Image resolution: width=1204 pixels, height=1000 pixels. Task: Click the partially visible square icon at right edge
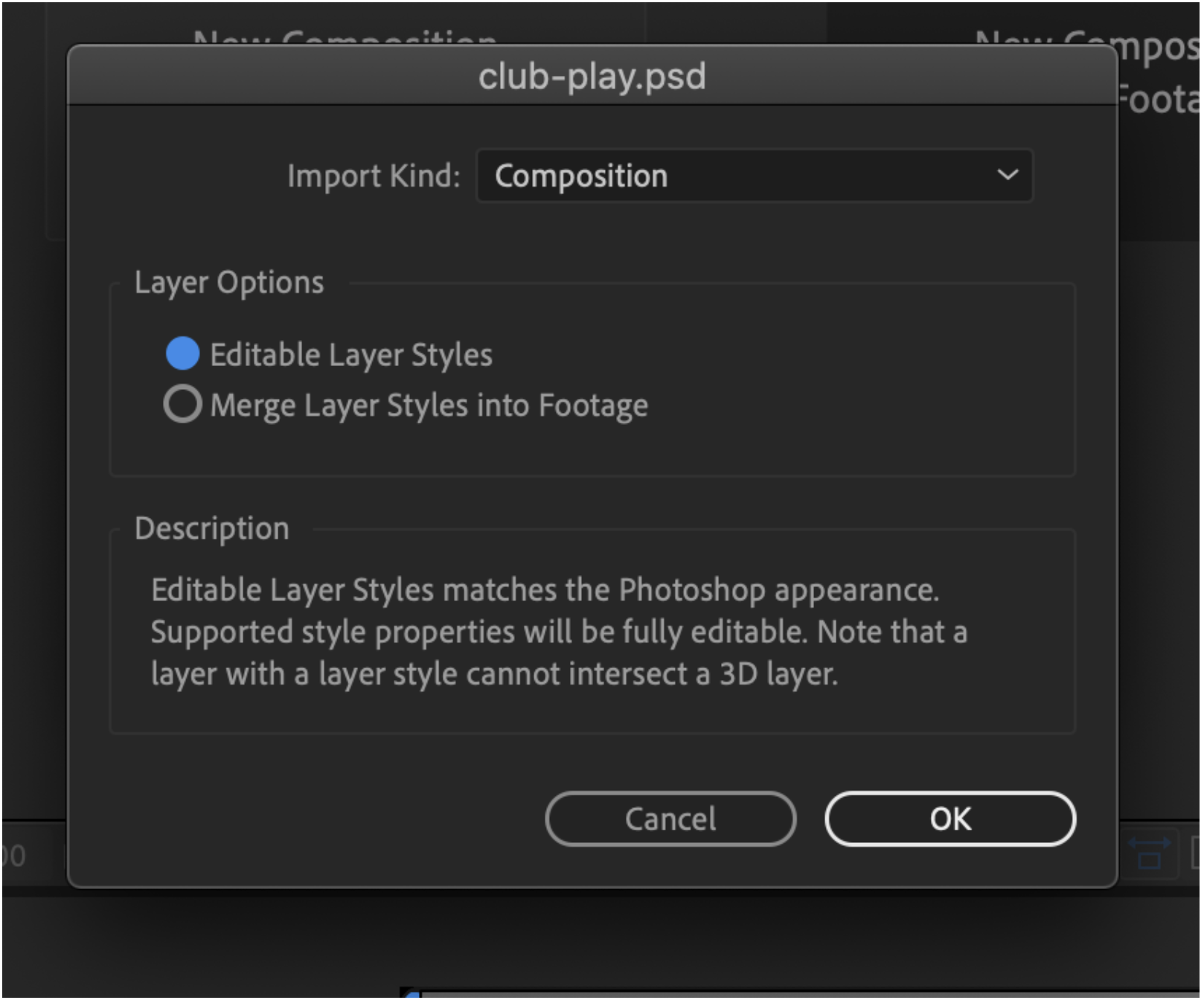coord(1196,853)
